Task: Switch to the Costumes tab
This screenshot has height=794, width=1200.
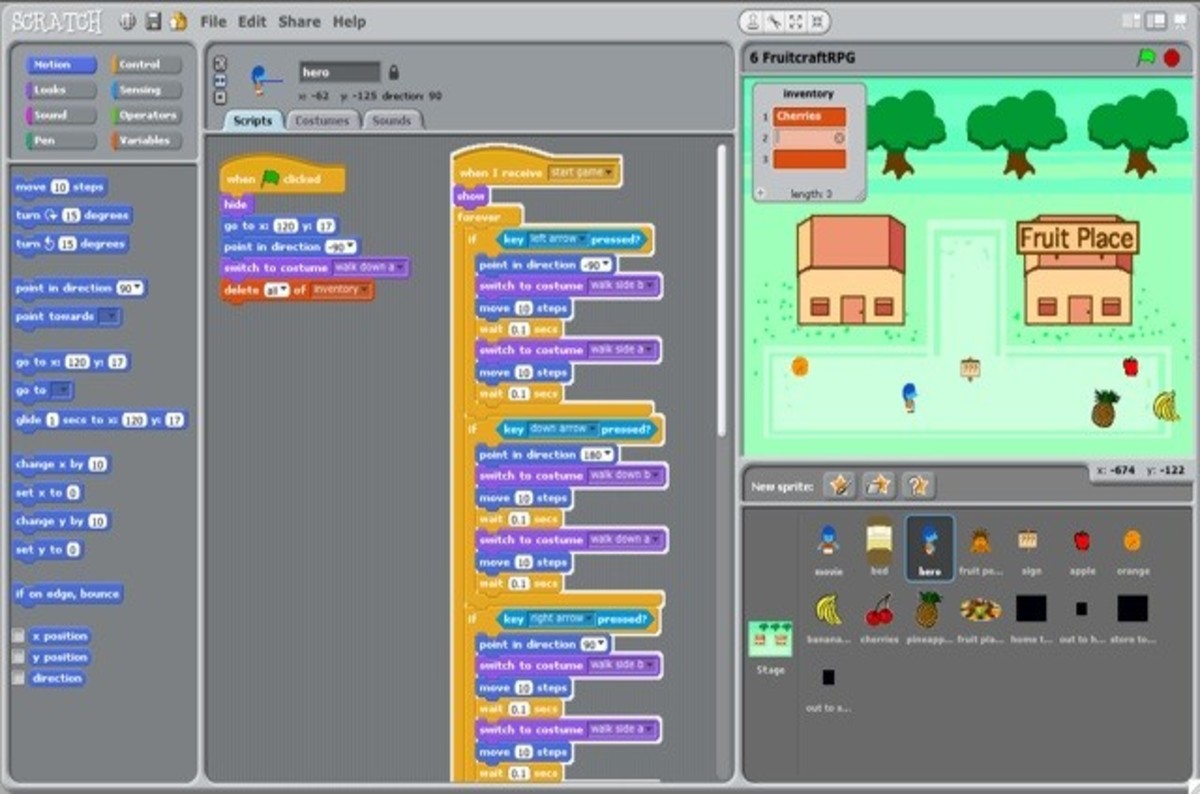Action: pos(322,121)
